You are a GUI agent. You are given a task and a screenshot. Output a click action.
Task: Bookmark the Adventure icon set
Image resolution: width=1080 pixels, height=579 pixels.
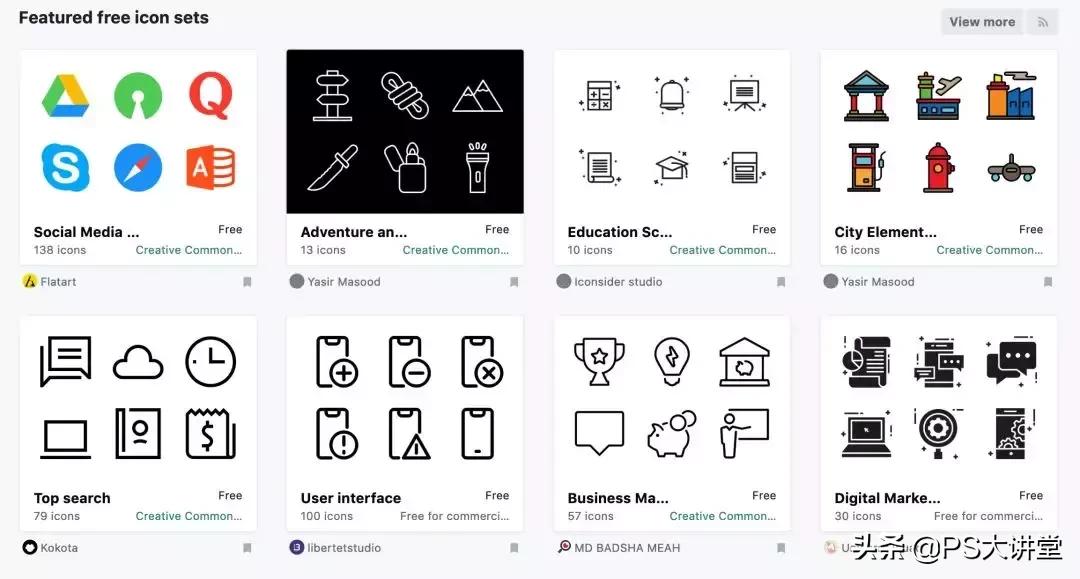click(x=514, y=282)
